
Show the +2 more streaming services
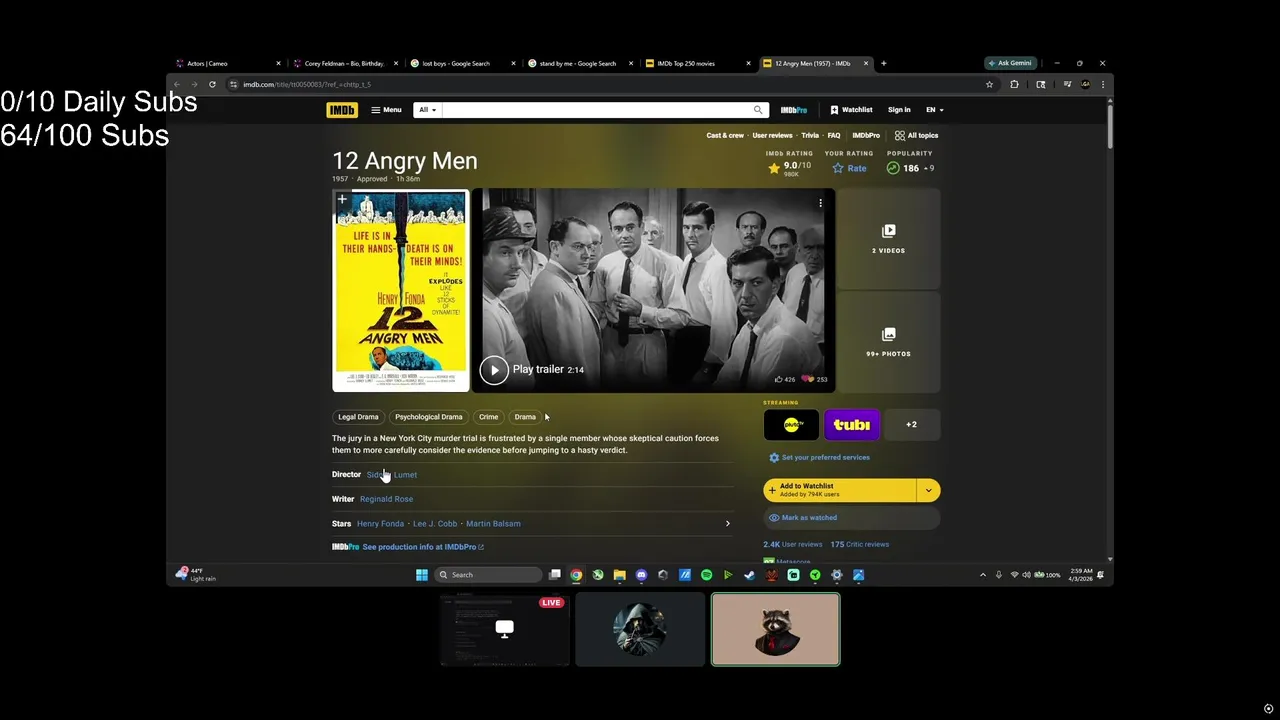pyautogui.click(x=911, y=425)
